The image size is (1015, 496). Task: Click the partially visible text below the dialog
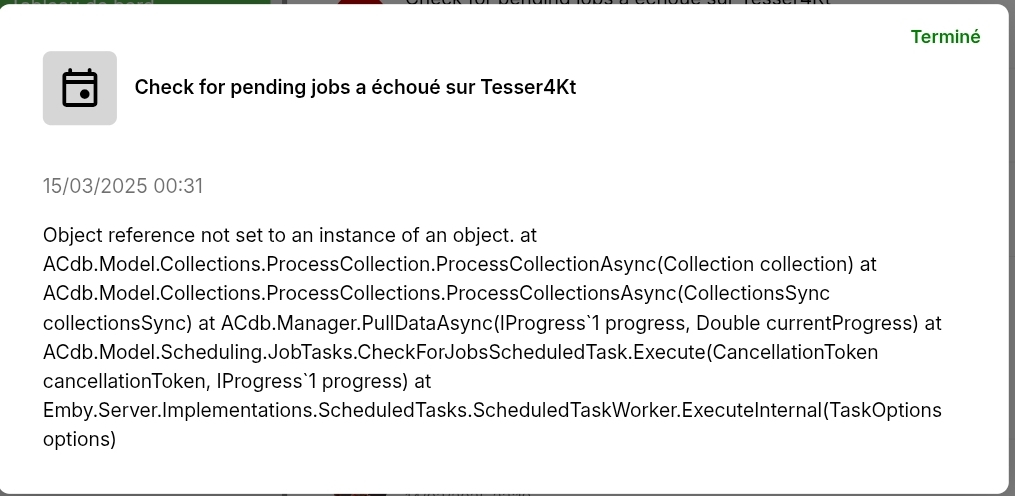click(x=470, y=492)
